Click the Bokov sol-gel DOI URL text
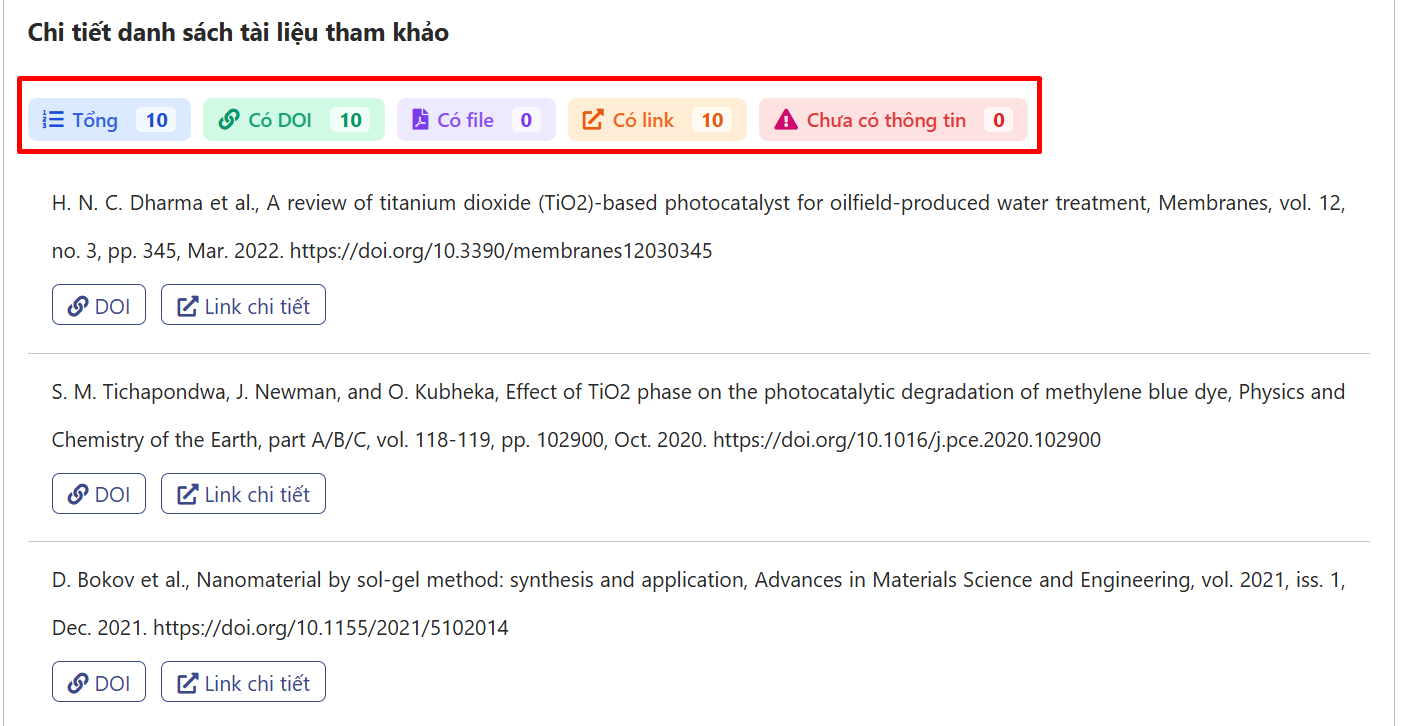This screenshot has width=1407, height=726. pos(330,628)
